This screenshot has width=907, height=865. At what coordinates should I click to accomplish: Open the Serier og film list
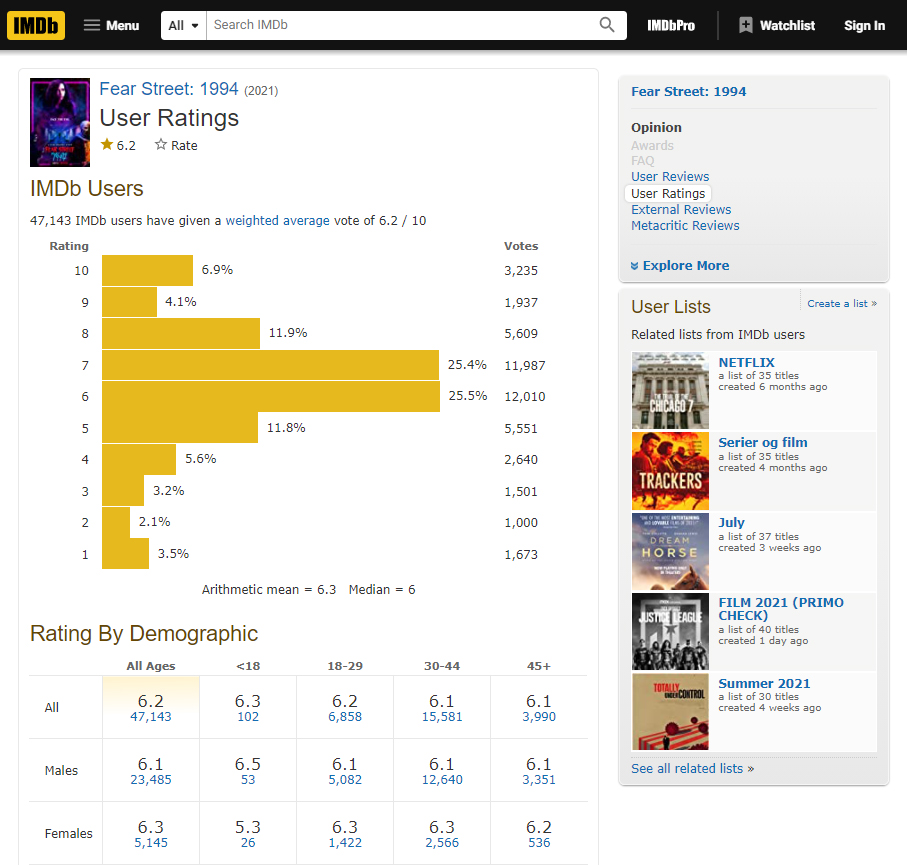(762, 443)
